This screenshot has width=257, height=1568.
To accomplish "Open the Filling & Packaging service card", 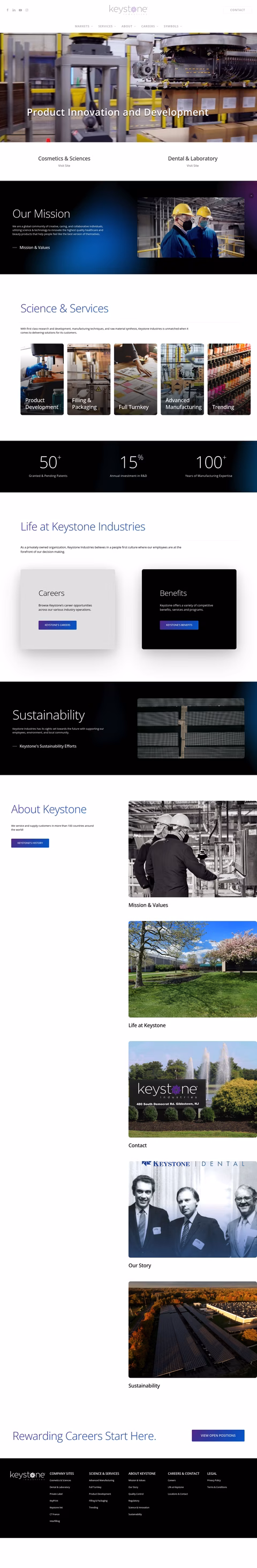I will click(89, 379).
